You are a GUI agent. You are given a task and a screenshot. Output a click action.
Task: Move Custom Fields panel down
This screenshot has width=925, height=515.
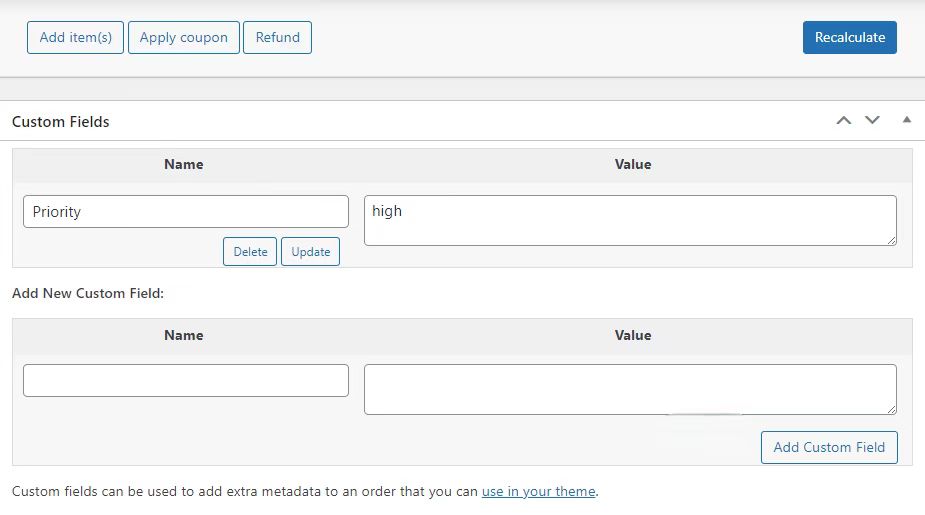tap(872, 120)
